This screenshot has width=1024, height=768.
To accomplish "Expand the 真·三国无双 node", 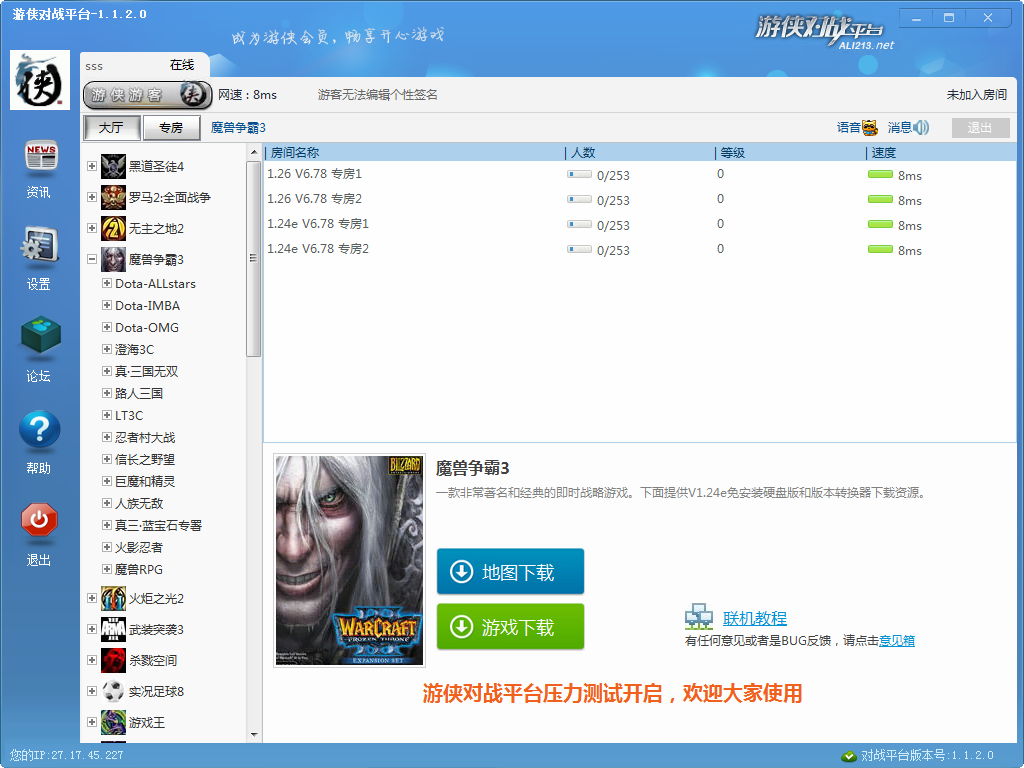I will tap(106, 371).
